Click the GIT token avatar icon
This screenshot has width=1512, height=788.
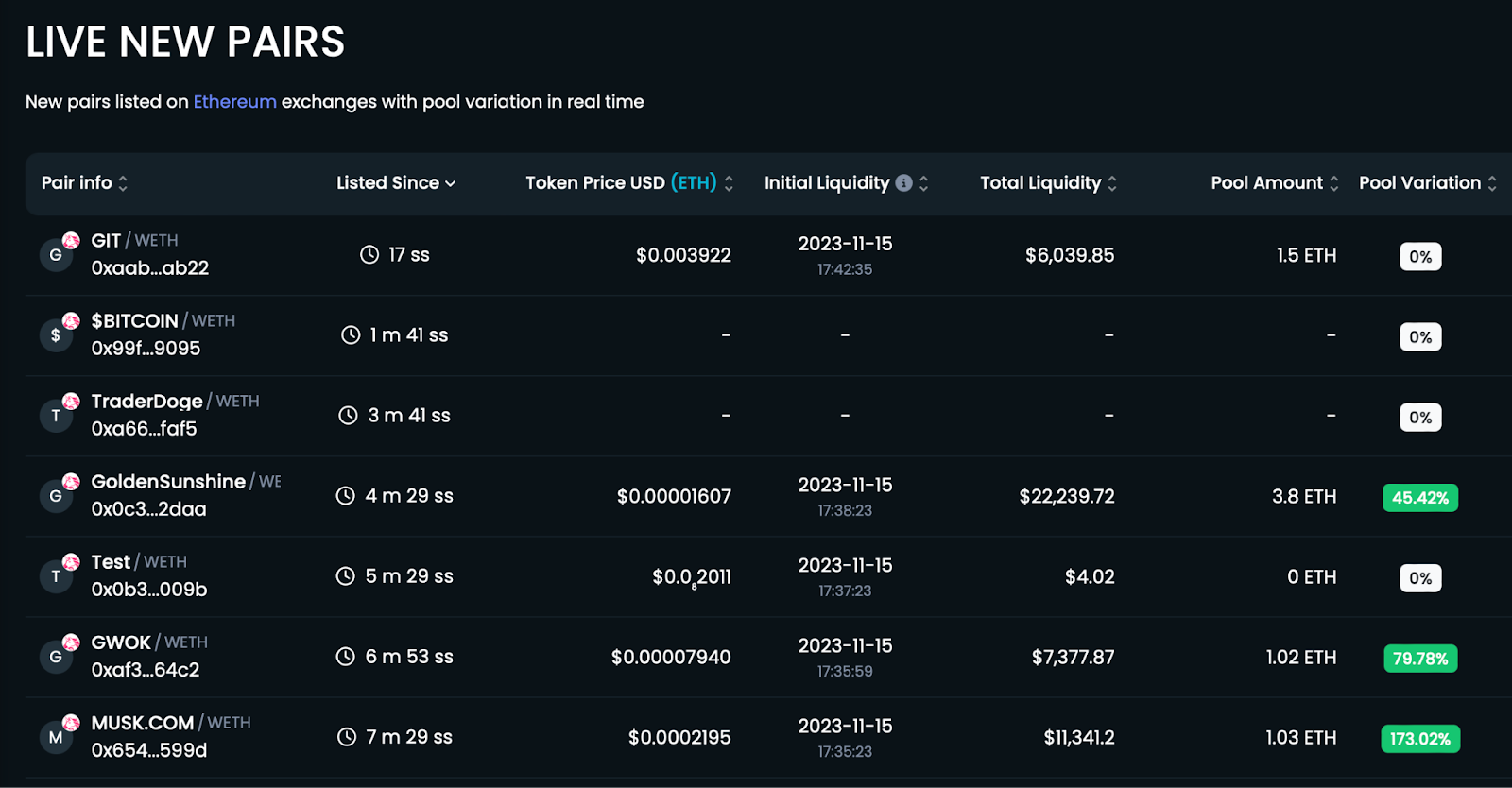coord(56,255)
